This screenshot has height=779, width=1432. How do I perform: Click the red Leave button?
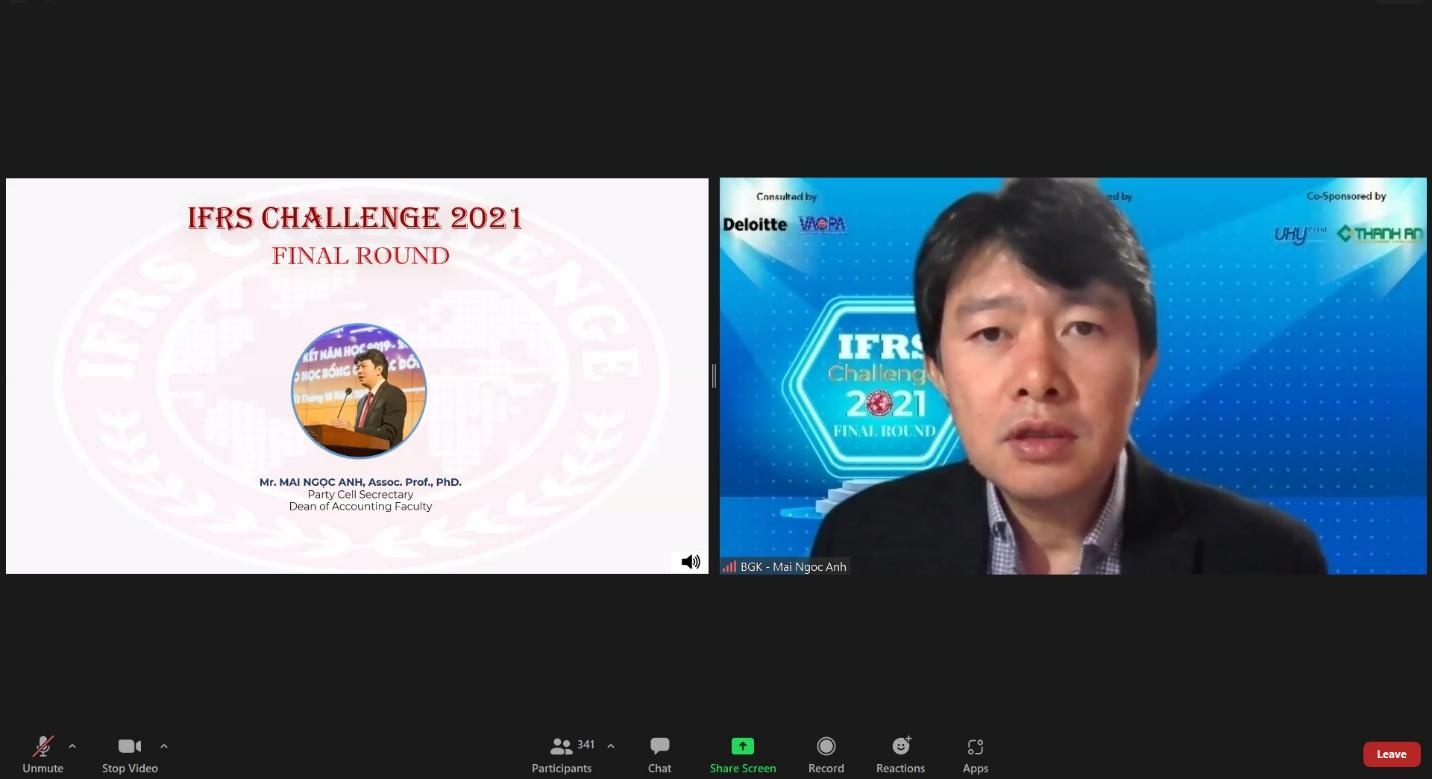(1391, 754)
